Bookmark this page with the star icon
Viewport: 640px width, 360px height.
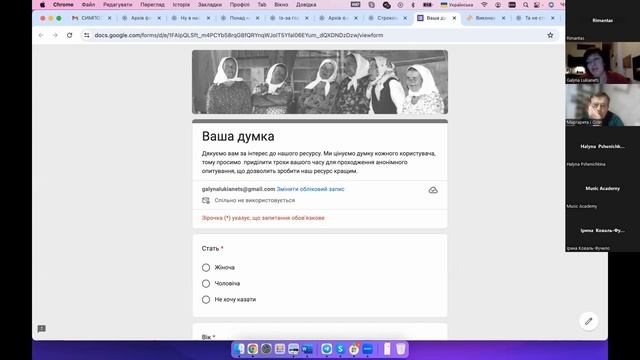(x=550, y=36)
